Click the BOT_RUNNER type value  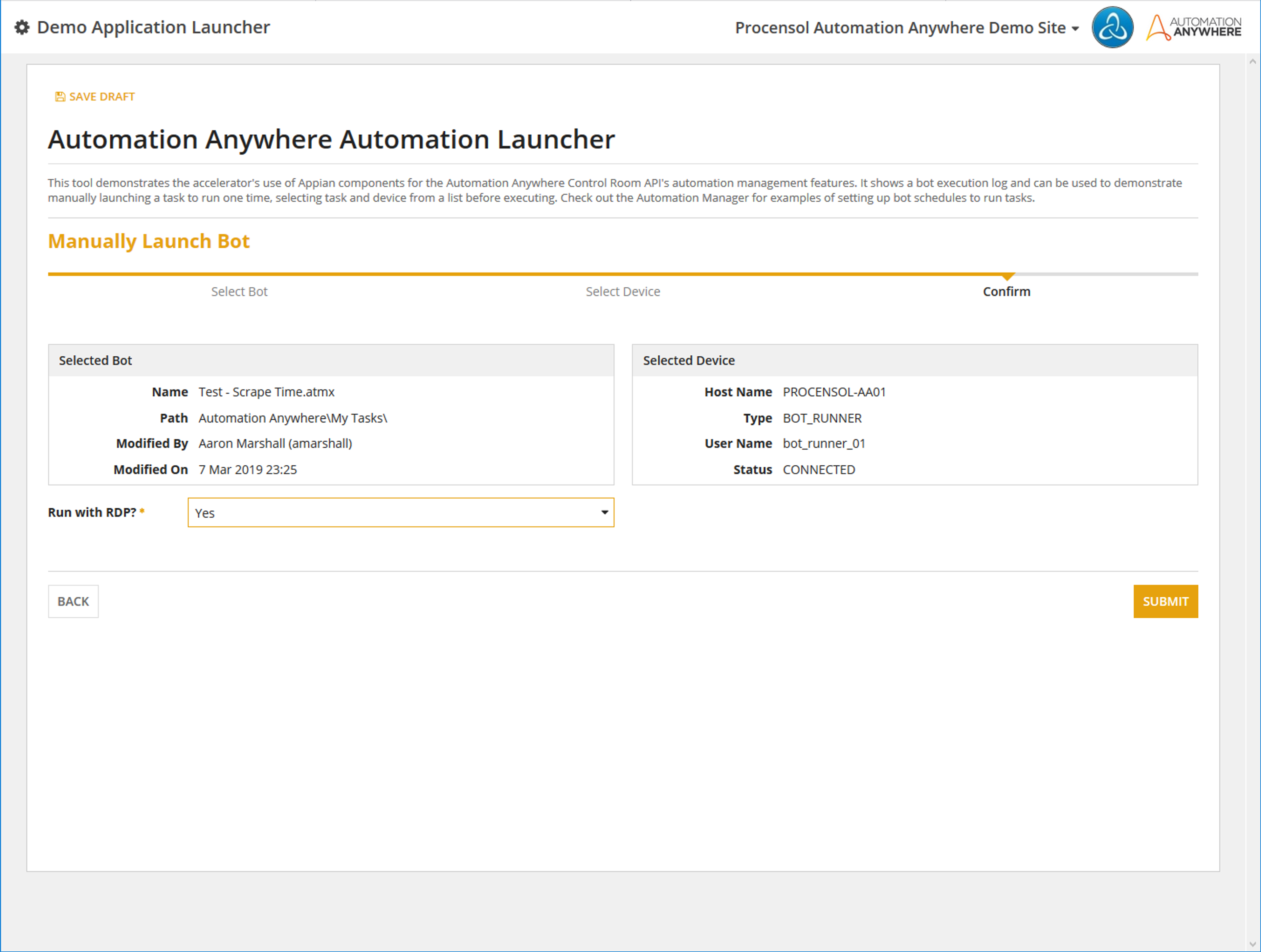pos(822,418)
